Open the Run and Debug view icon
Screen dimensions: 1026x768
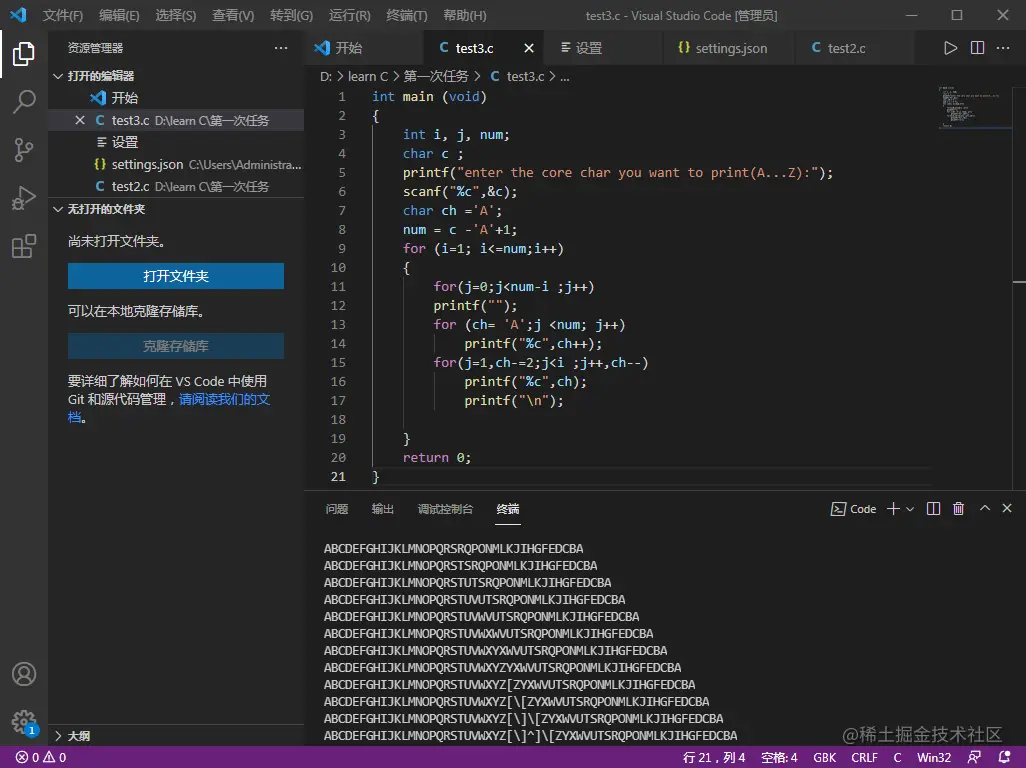click(24, 198)
